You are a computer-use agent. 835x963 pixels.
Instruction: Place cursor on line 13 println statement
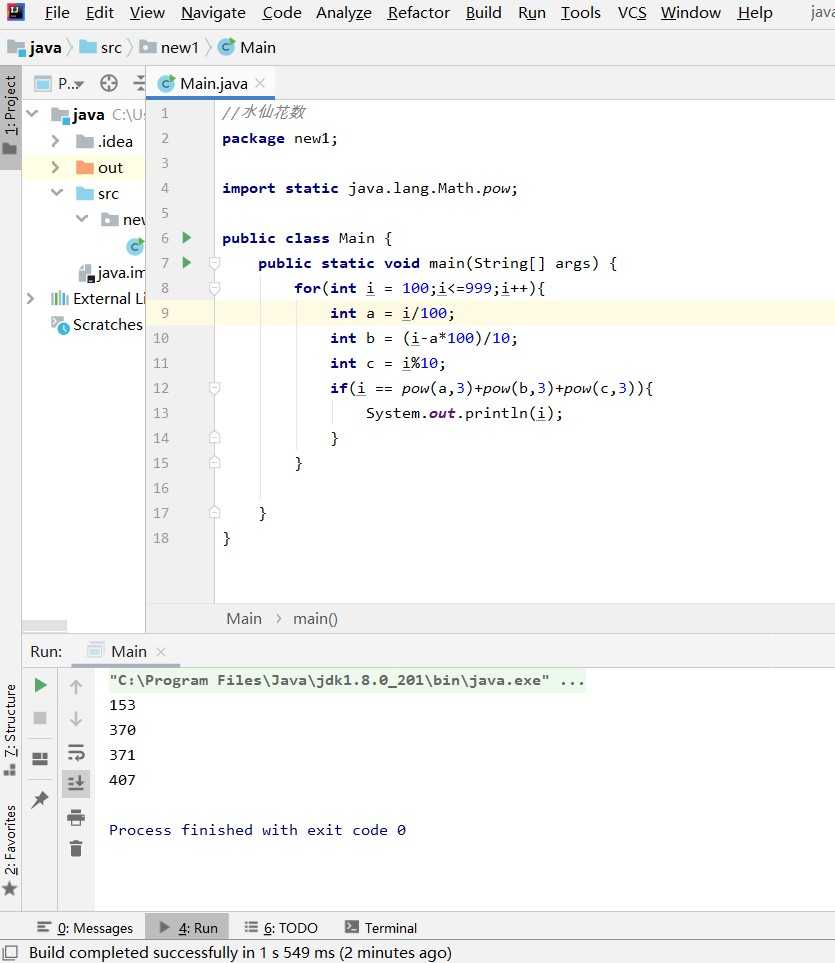[x=464, y=413]
